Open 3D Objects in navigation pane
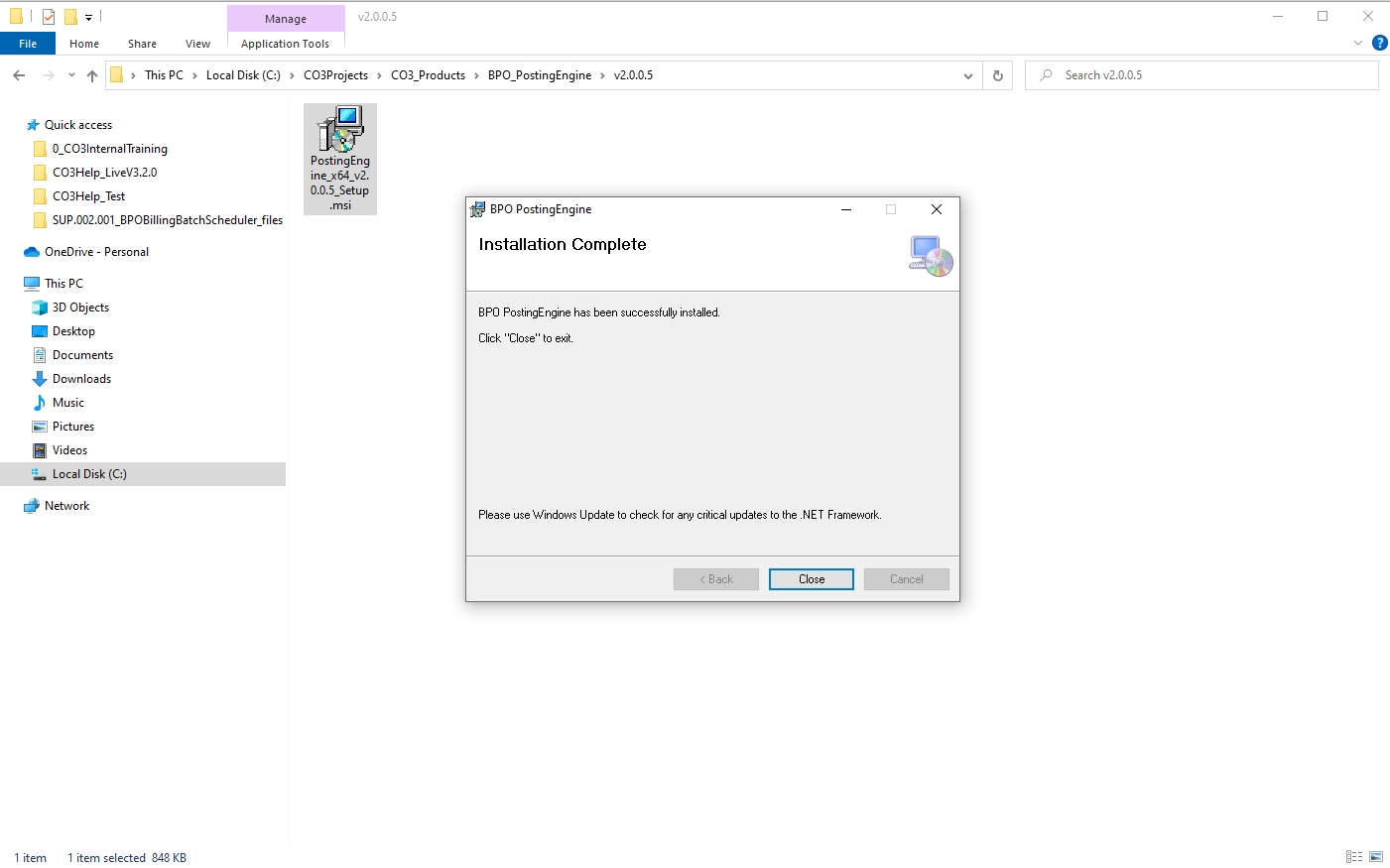 click(x=80, y=308)
